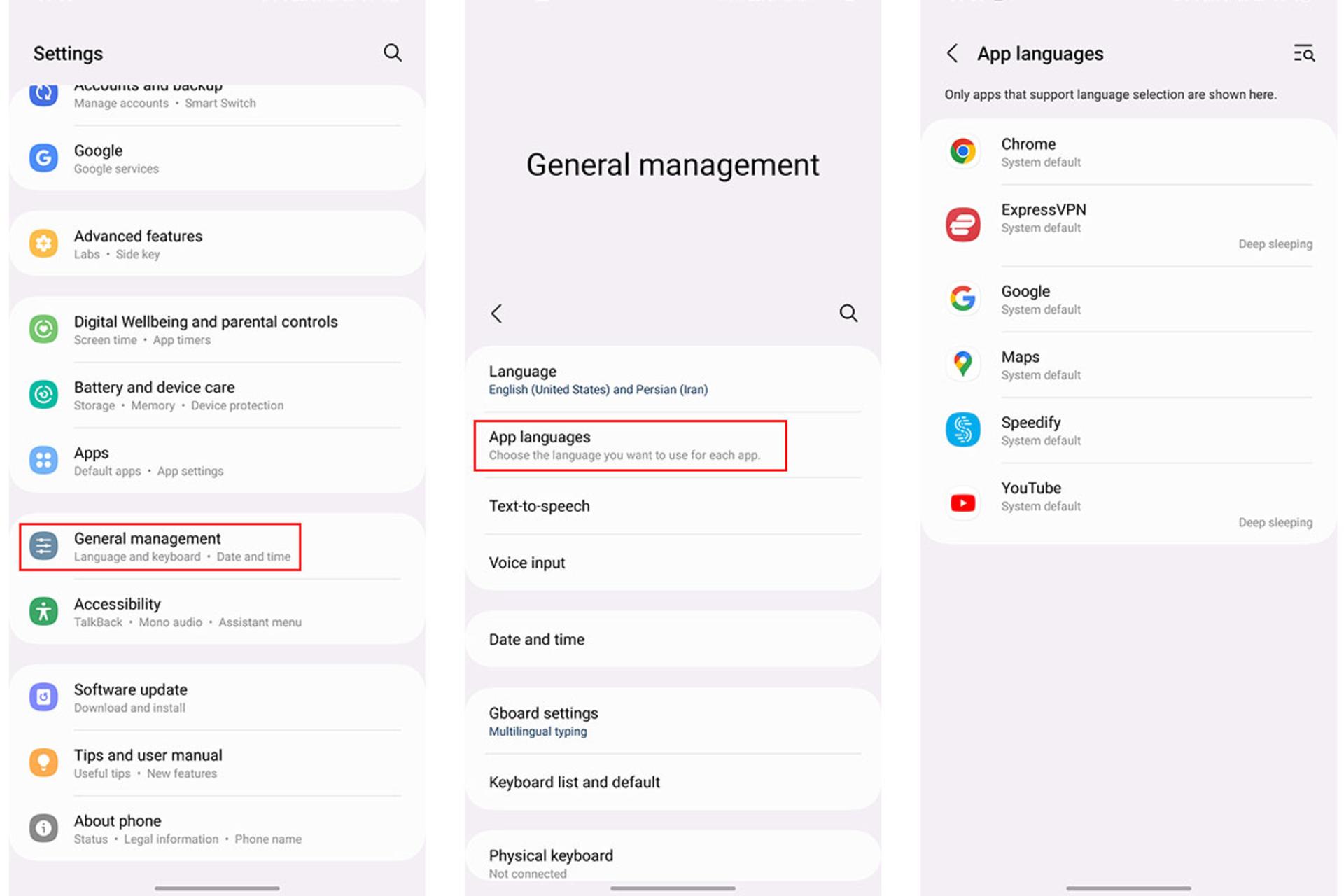
Task: Open Gboard settings Multilingual typing
Action: (x=673, y=722)
